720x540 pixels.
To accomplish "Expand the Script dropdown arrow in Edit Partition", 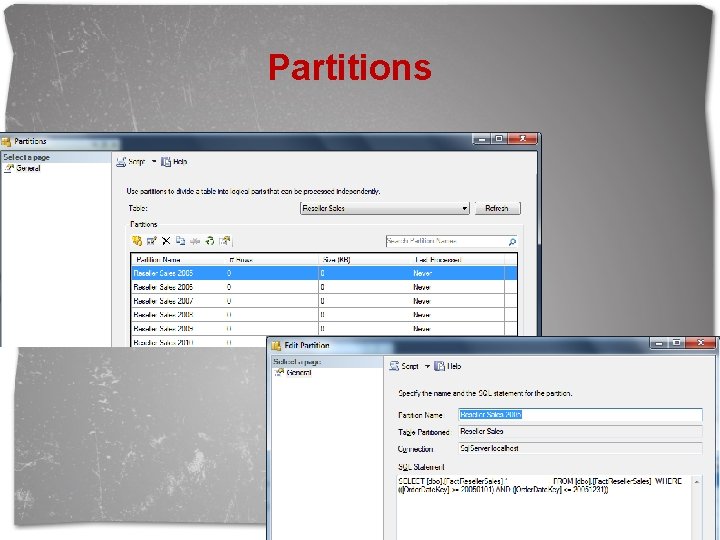I will pyautogui.click(x=427, y=366).
